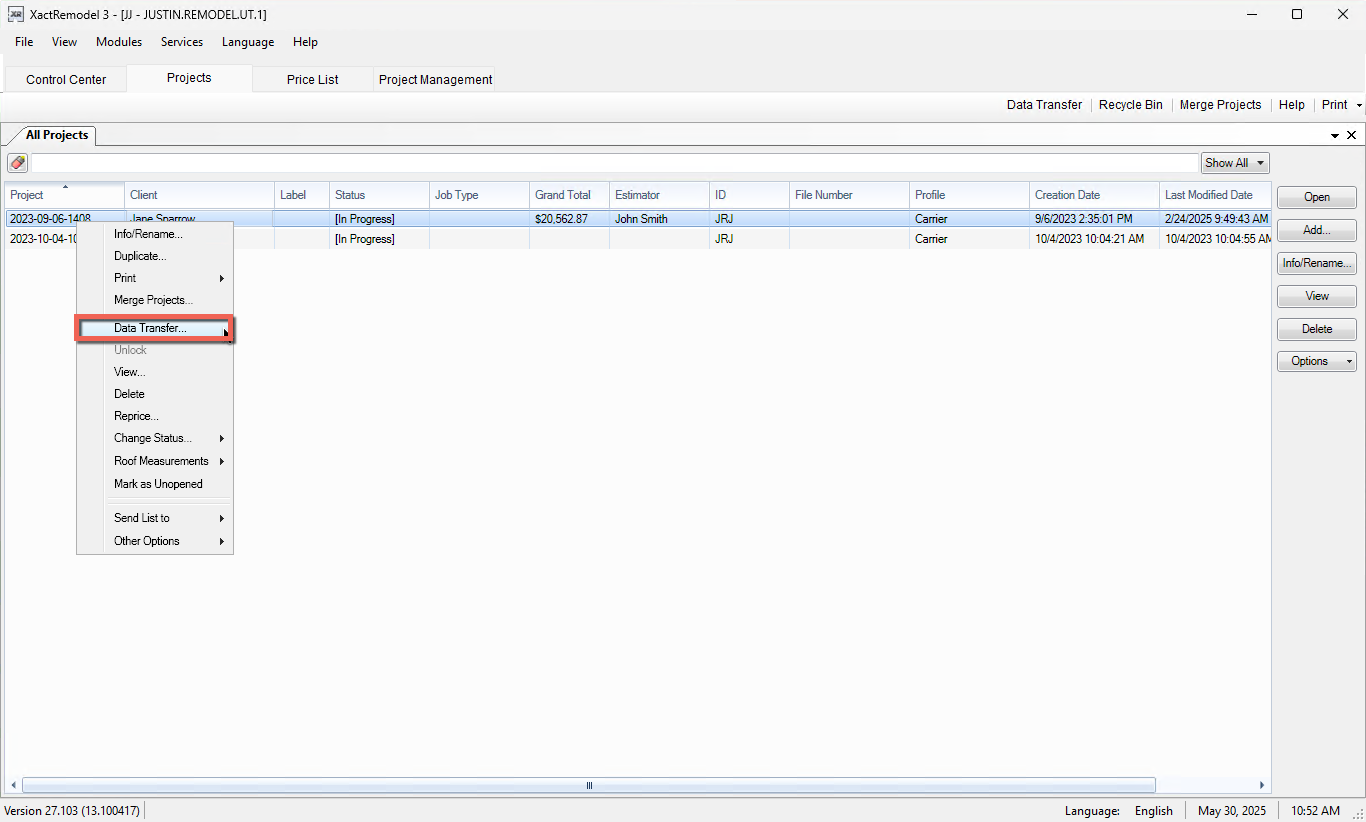This screenshot has width=1366, height=822.
Task: Expand the Print submenu in context menu
Action: click(222, 278)
